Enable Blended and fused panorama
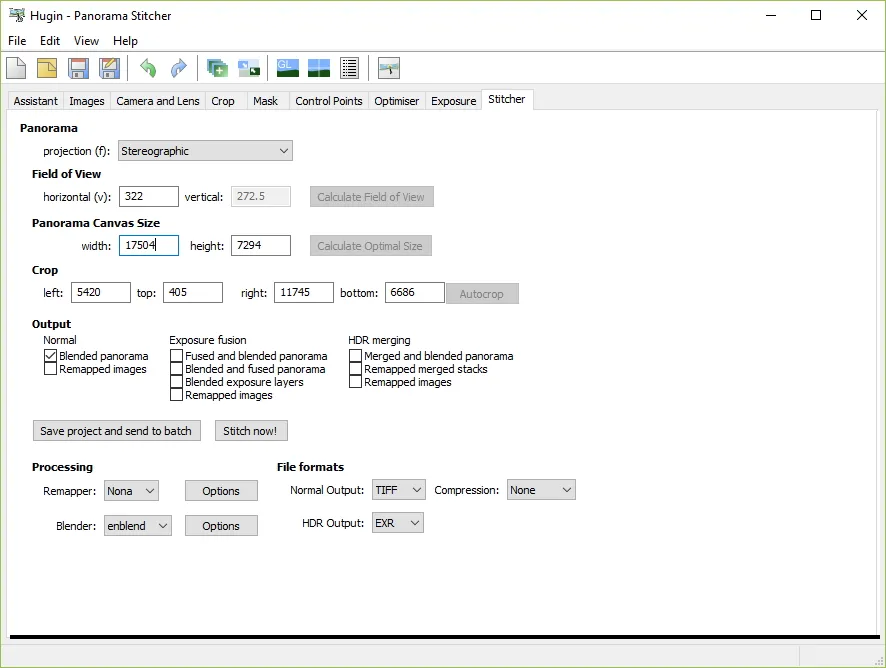 [x=176, y=369]
